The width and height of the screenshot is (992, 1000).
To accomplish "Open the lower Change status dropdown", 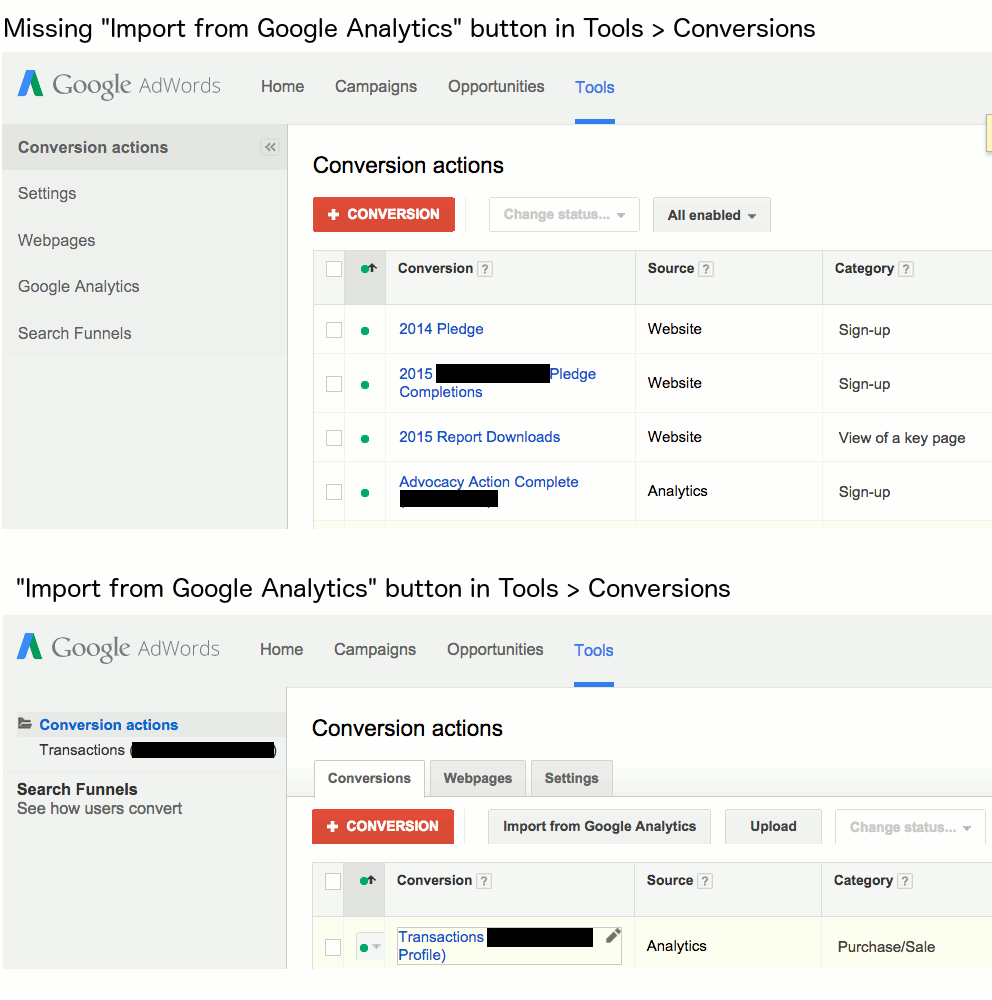I will point(912,827).
